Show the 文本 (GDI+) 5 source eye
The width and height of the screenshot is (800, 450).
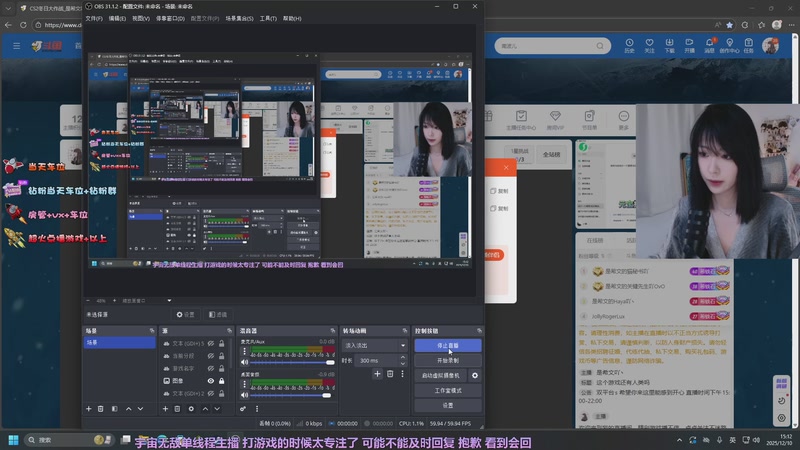(211, 343)
